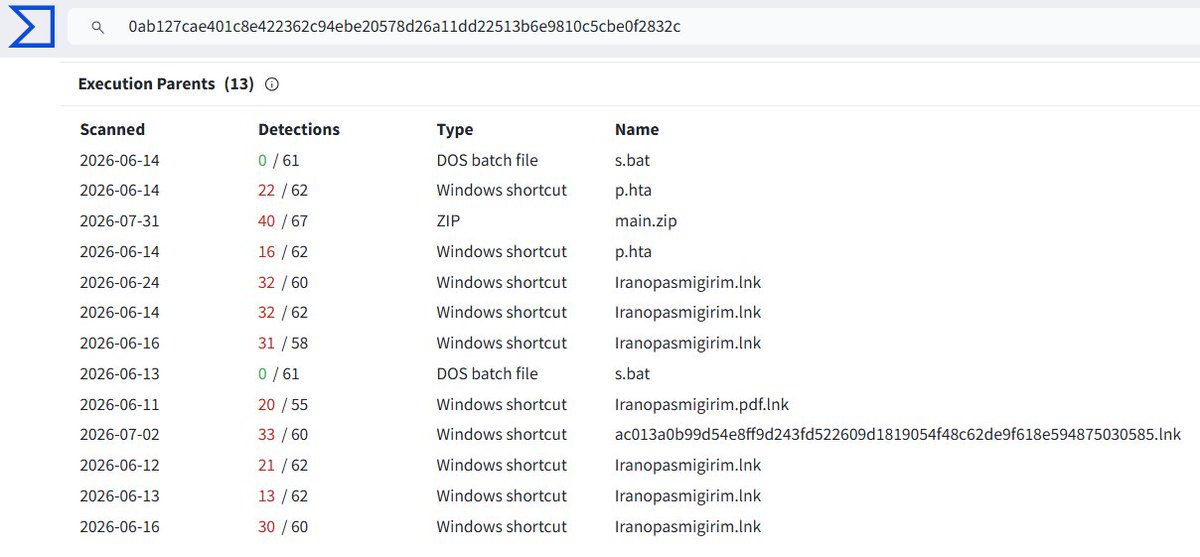Image resolution: width=1200 pixels, height=557 pixels.
Task: Select 32 / 60 detections value
Action: point(283,282)
